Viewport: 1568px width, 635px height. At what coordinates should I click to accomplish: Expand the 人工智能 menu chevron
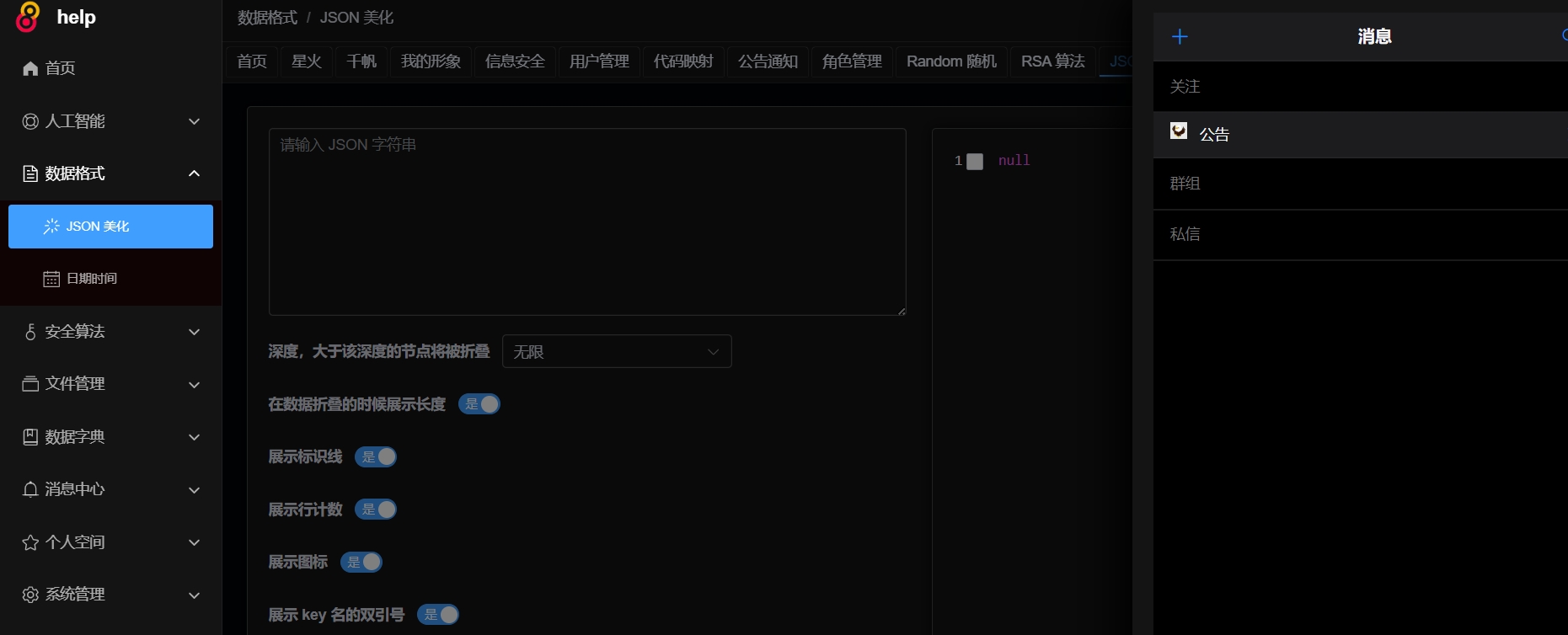pyautogui.click(x=195, y=121)
